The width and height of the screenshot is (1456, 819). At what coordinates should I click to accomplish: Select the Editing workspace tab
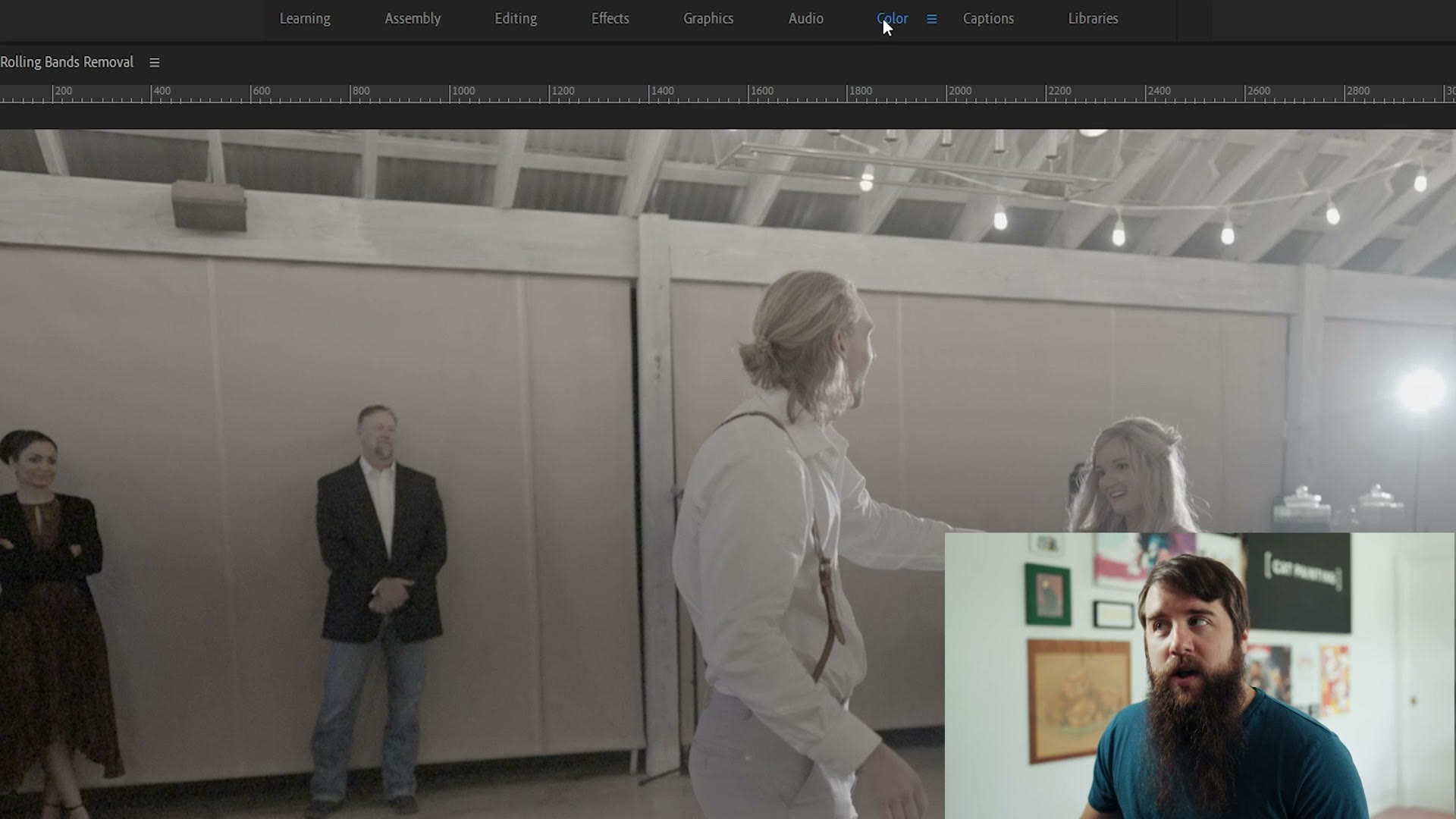click(x=516, y=19)
